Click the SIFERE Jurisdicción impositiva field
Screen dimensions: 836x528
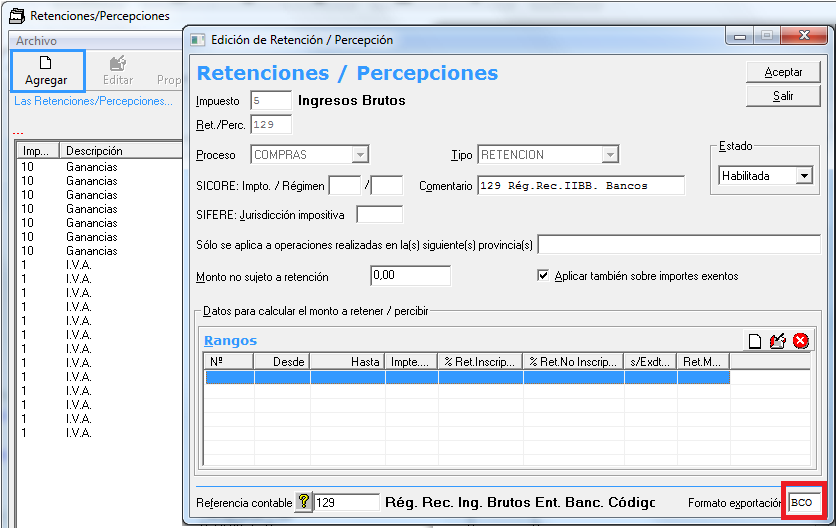click(x=379, y=215)
